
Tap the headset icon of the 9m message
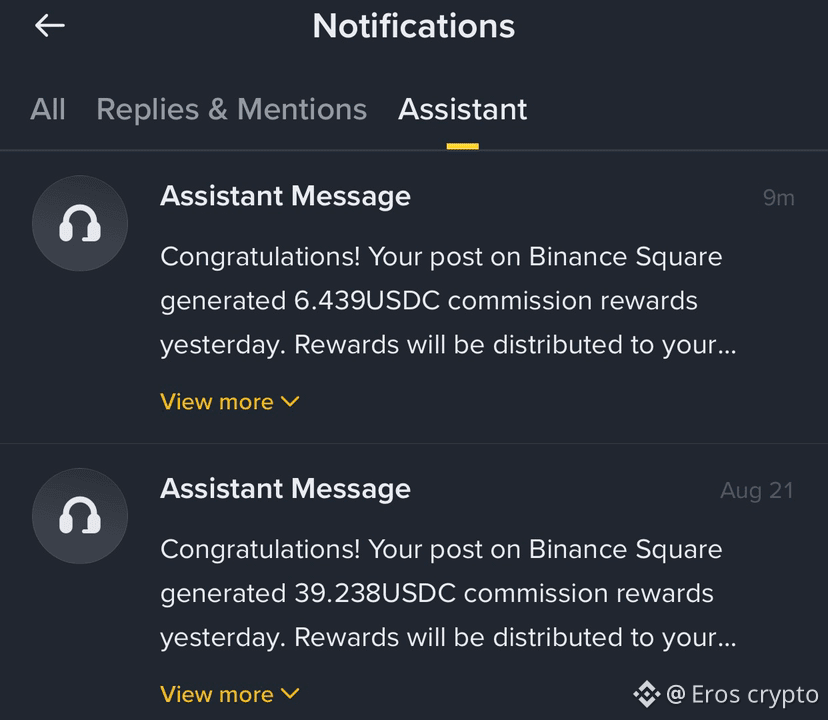pyautogui.click(x=80, y=223)
